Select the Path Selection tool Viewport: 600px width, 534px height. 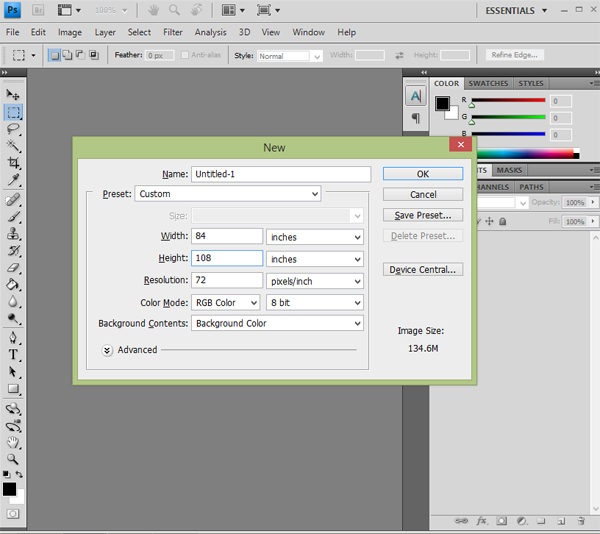13,372
